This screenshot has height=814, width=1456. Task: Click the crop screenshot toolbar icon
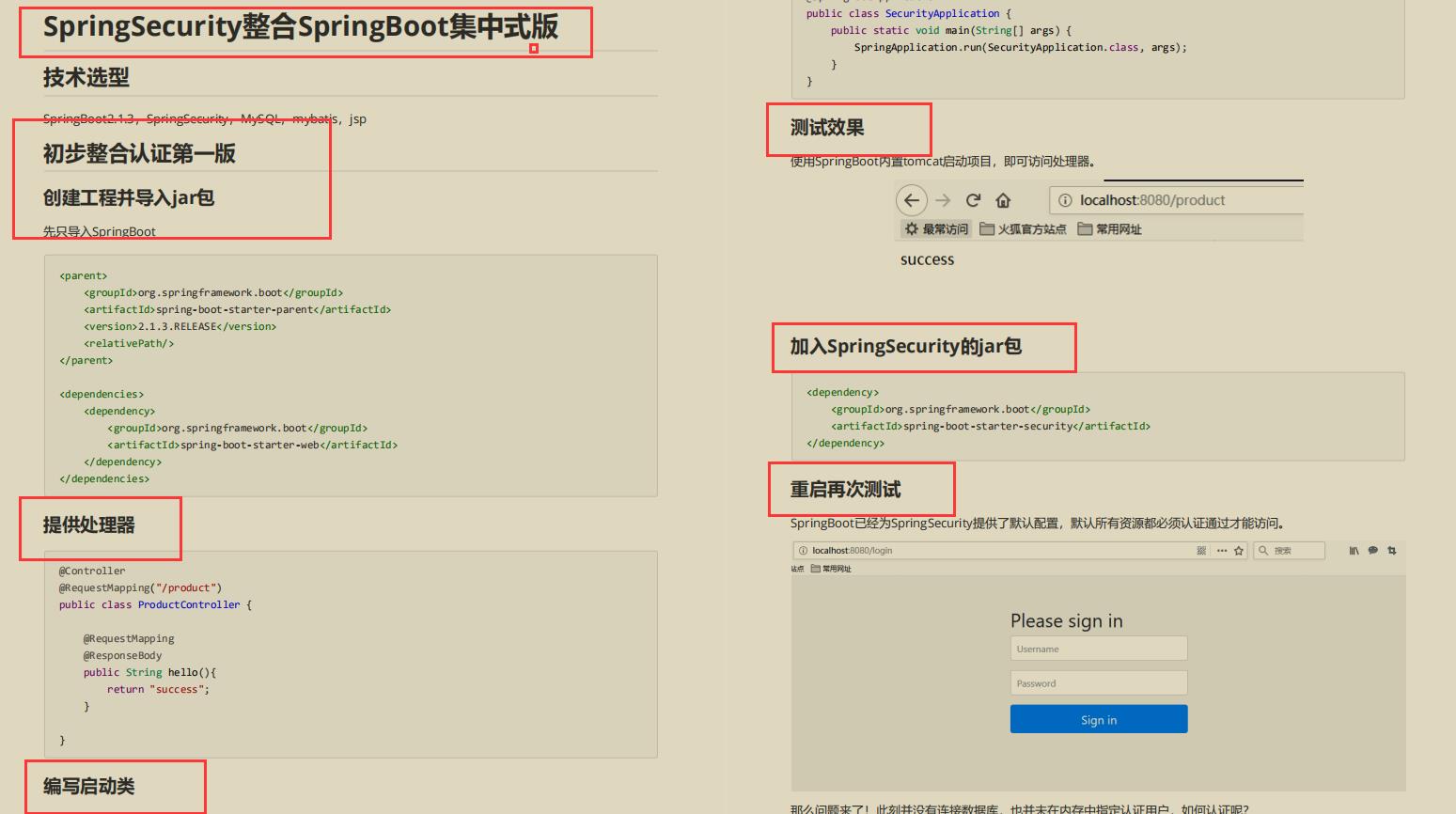(1392, 551)
